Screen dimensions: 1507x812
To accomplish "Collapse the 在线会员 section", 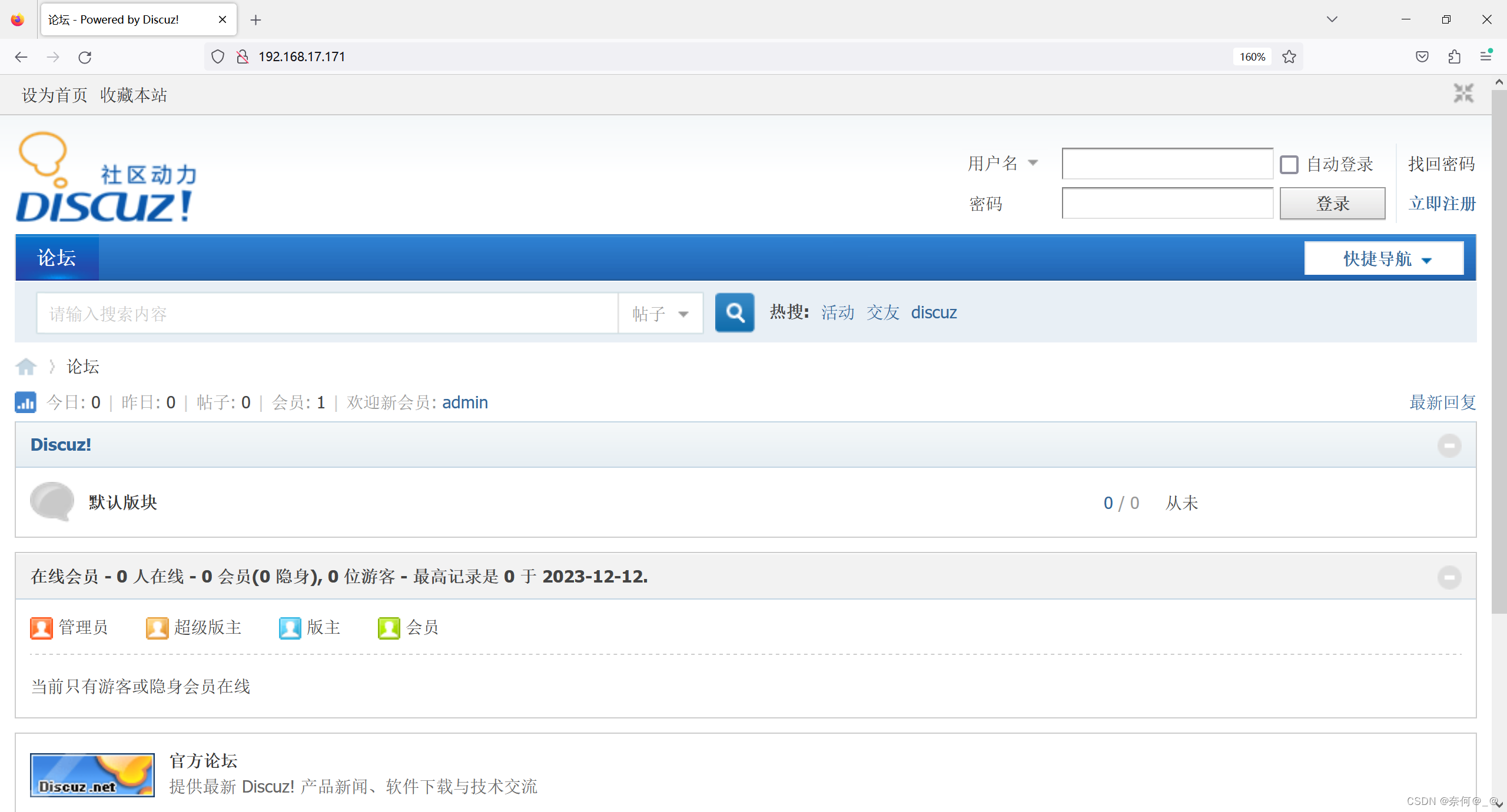I will (1450, 578).
